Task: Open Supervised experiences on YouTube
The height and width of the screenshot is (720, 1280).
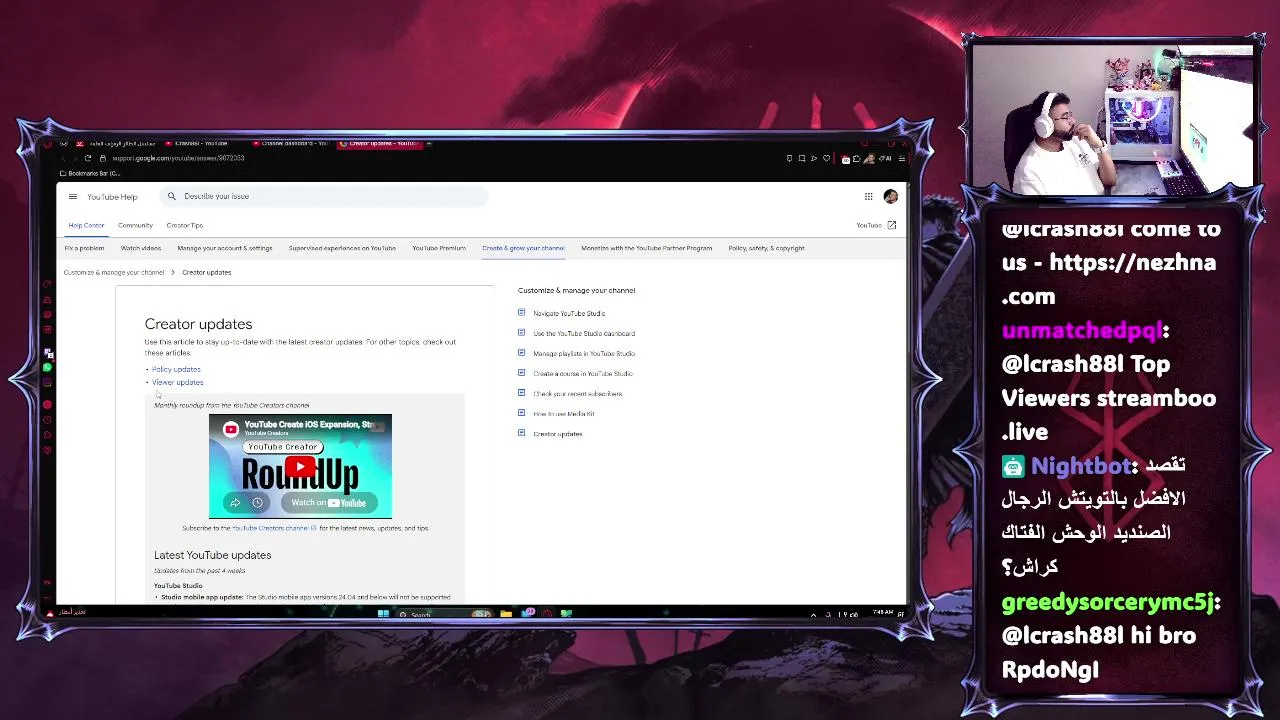Action: pos(342,248)
